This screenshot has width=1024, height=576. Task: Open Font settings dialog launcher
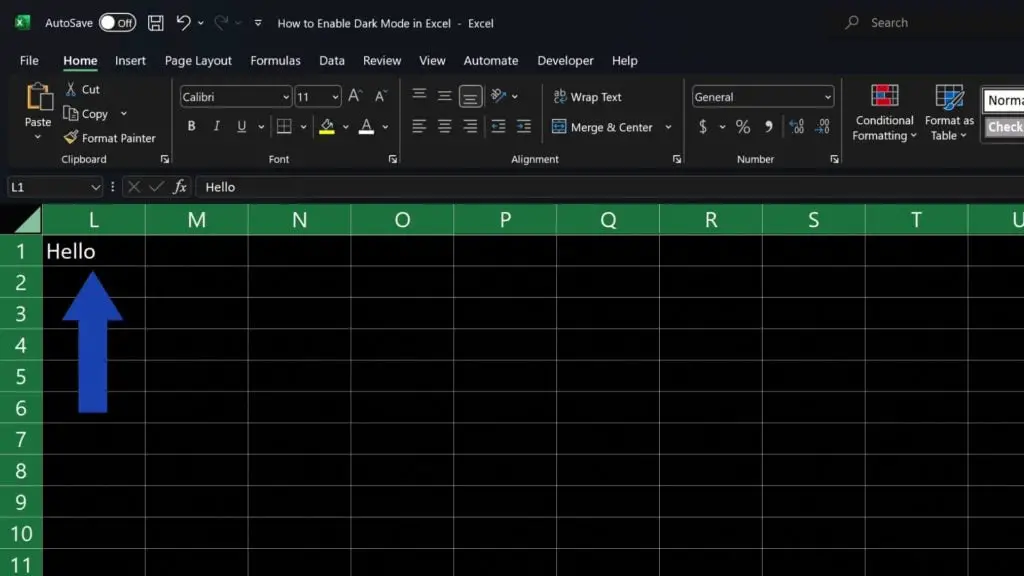tap(392, 159)
